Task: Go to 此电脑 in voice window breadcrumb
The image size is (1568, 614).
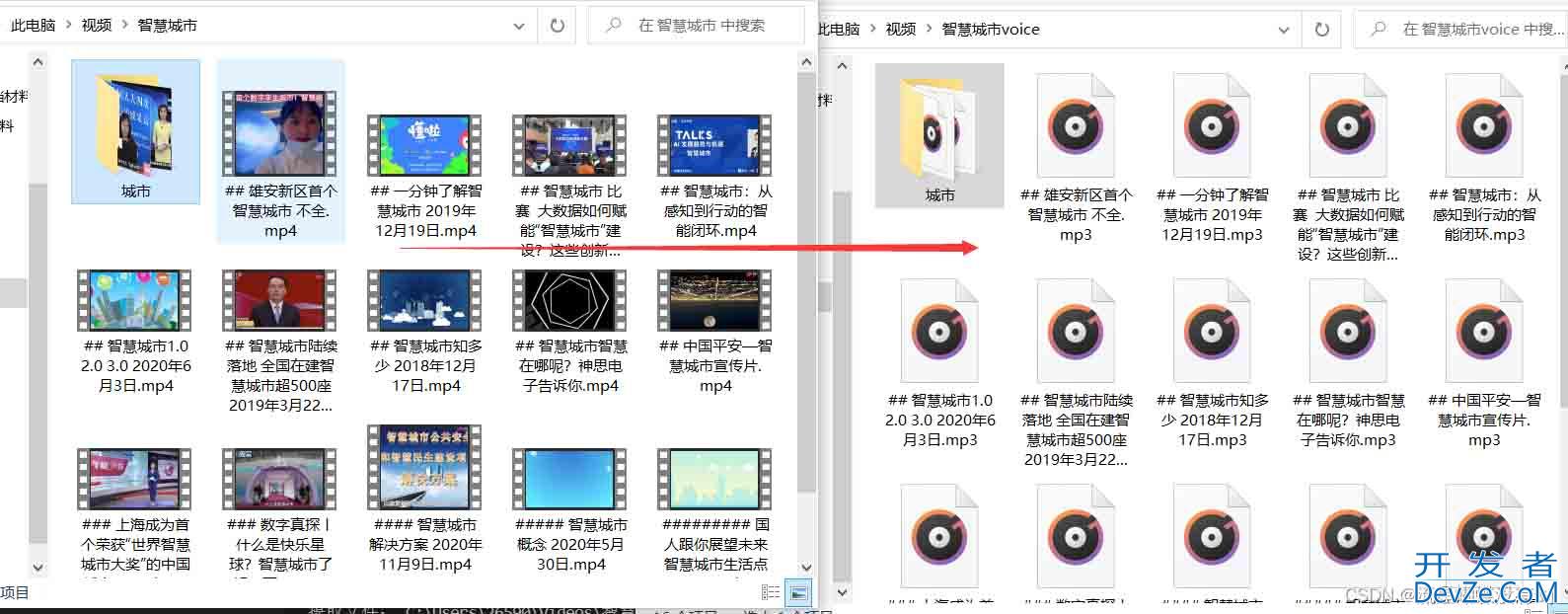Action: click(840, 30)
